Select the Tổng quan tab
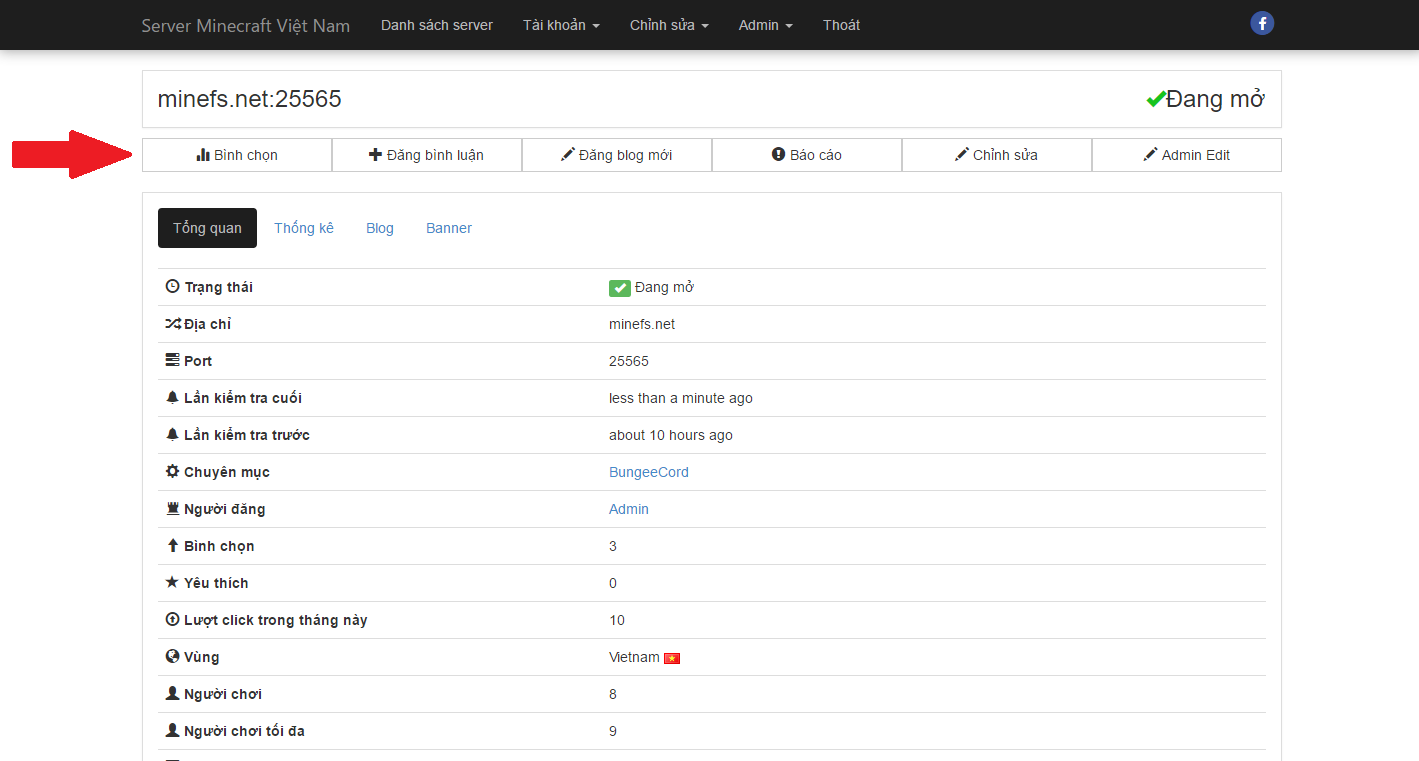This screenshot has width=1419, height=761. coord(207,228)
